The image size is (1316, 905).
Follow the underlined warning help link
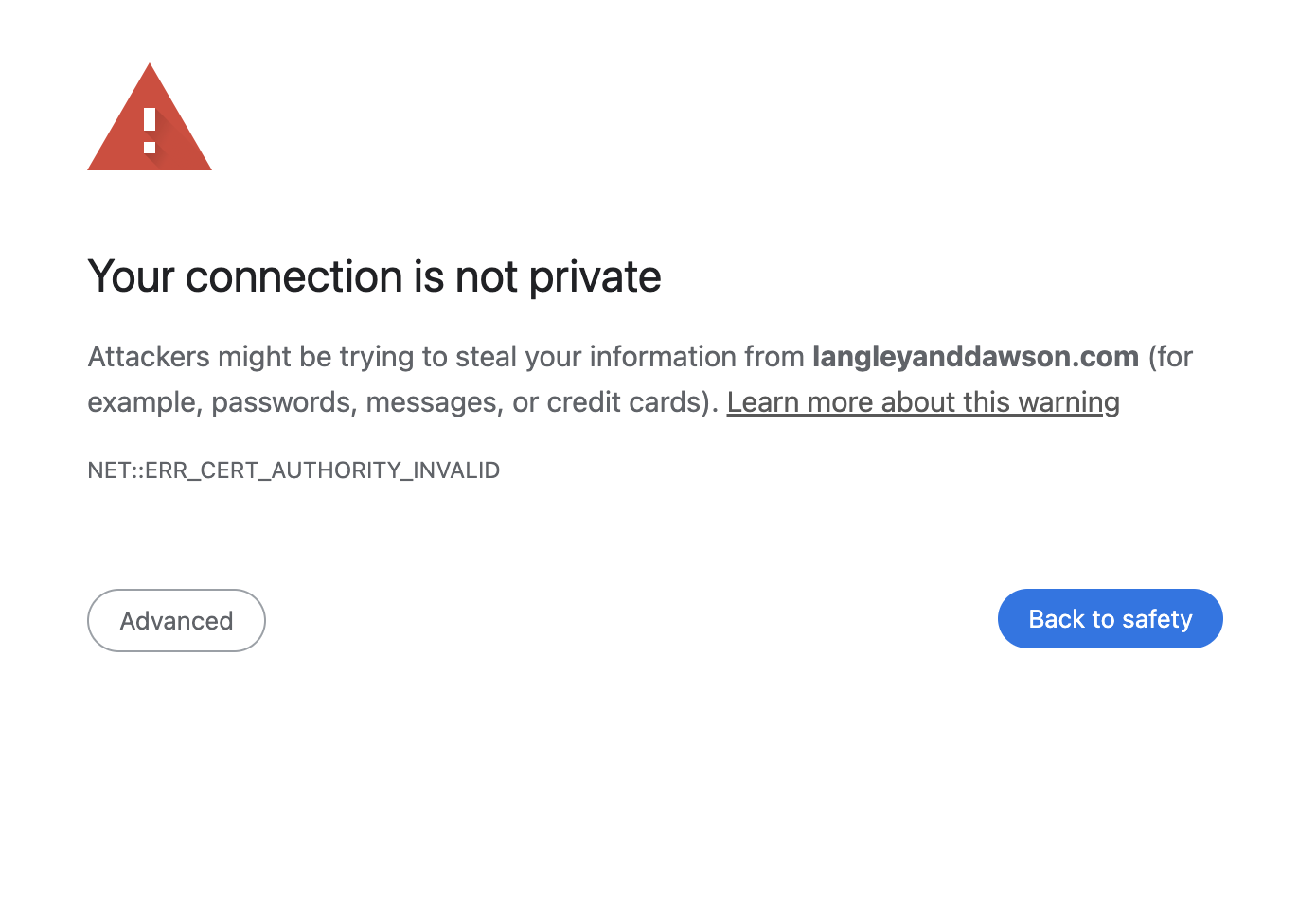(x=923, y=401)
